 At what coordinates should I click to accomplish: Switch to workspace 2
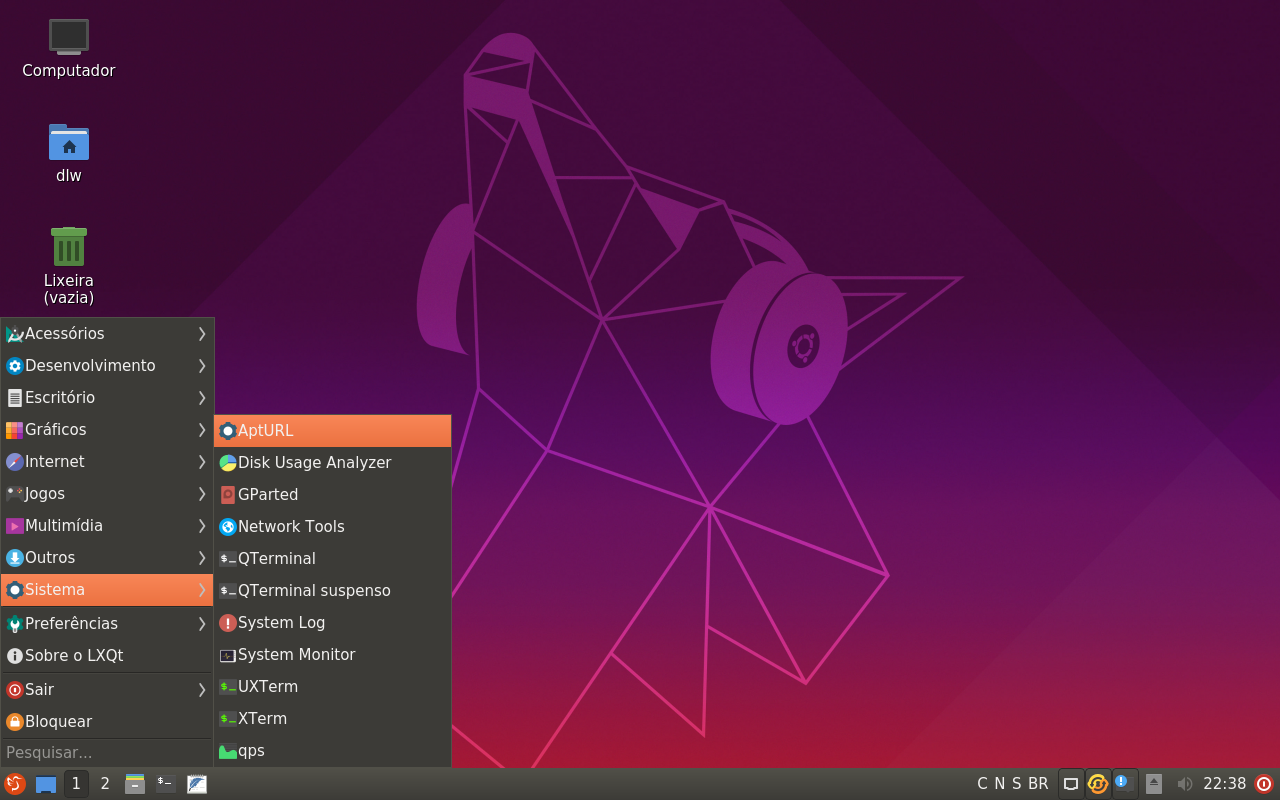tap(105, 784)
